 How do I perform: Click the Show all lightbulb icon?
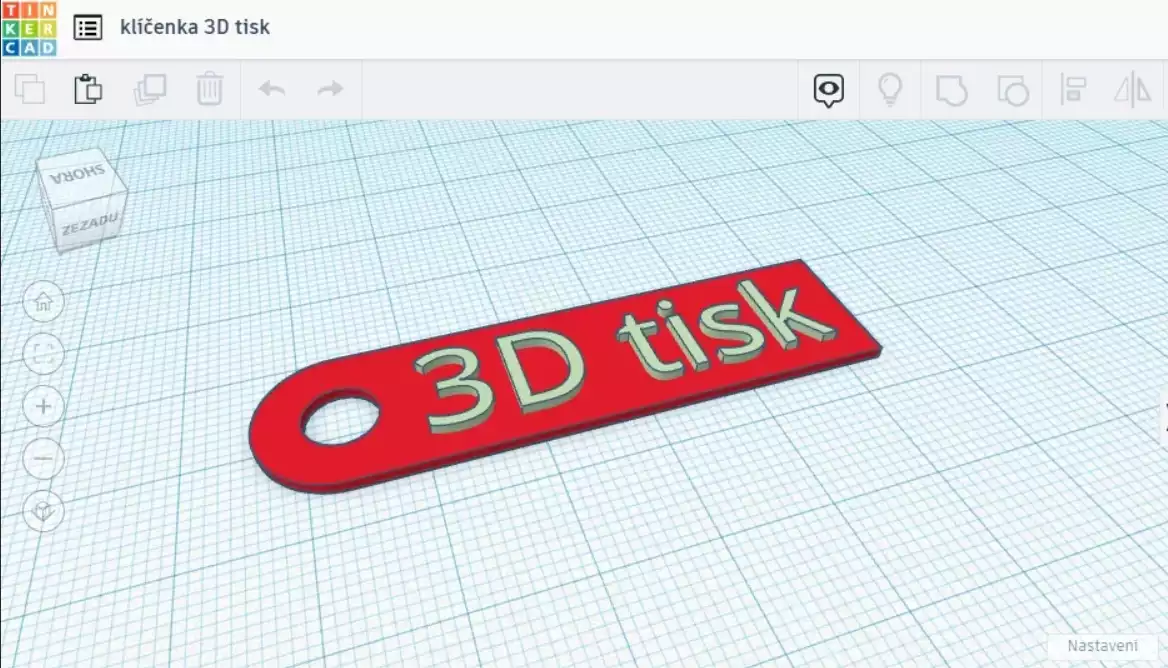890,89
